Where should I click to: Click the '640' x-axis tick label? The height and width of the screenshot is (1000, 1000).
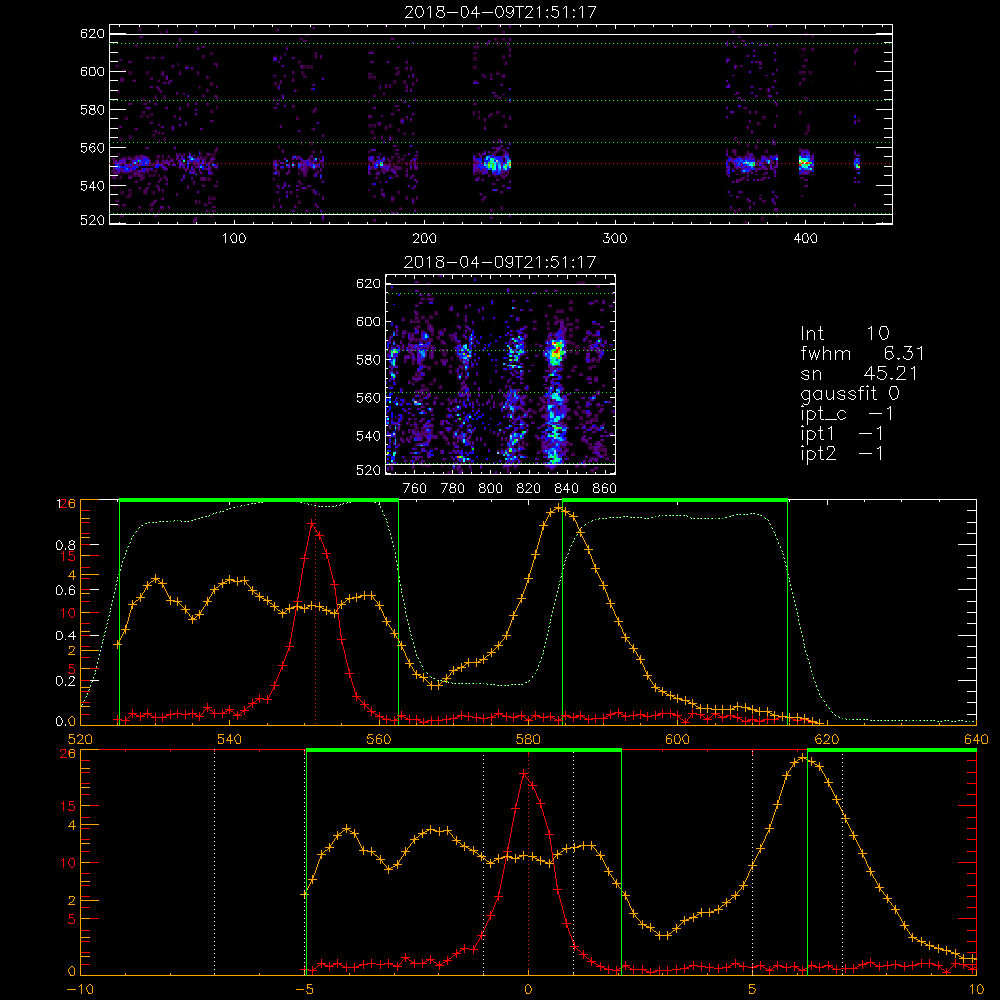[x=976, y=740]
